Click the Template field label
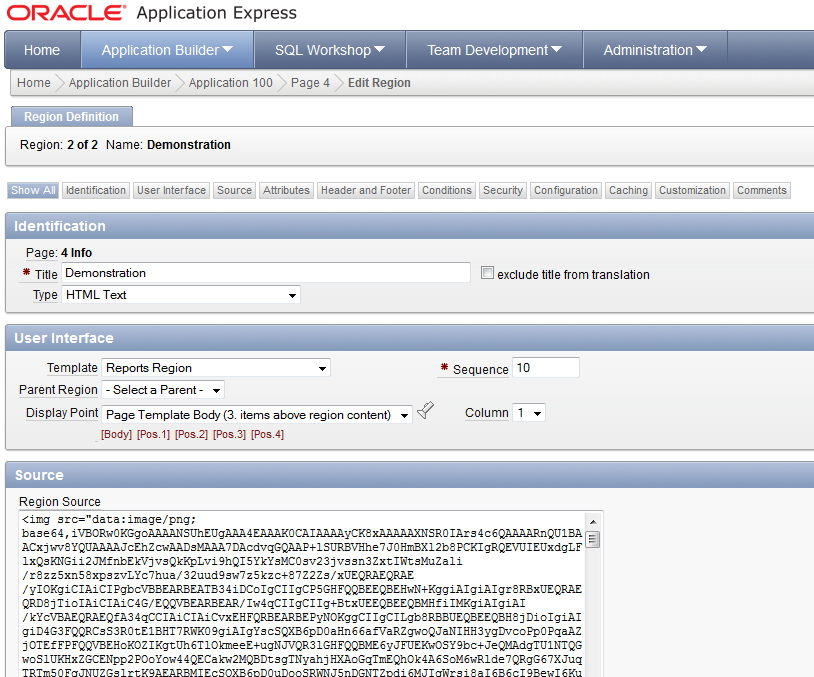The image size is (814, 677). 72,368
